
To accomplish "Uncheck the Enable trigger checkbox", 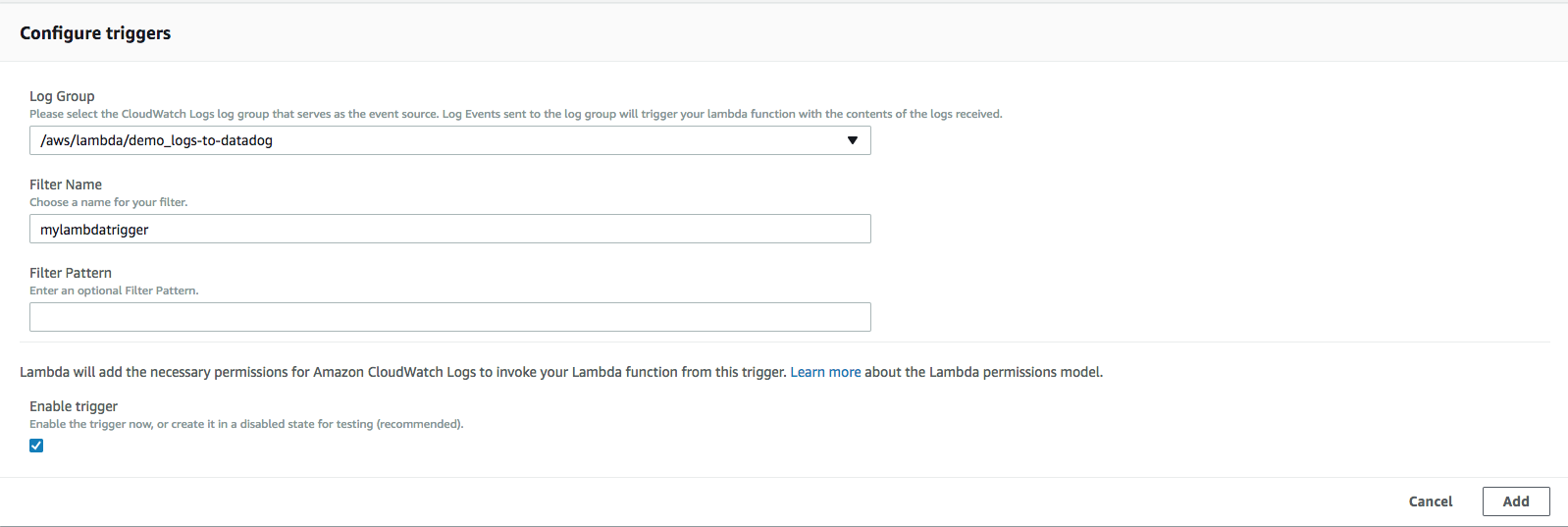I will tap(36, 446).
